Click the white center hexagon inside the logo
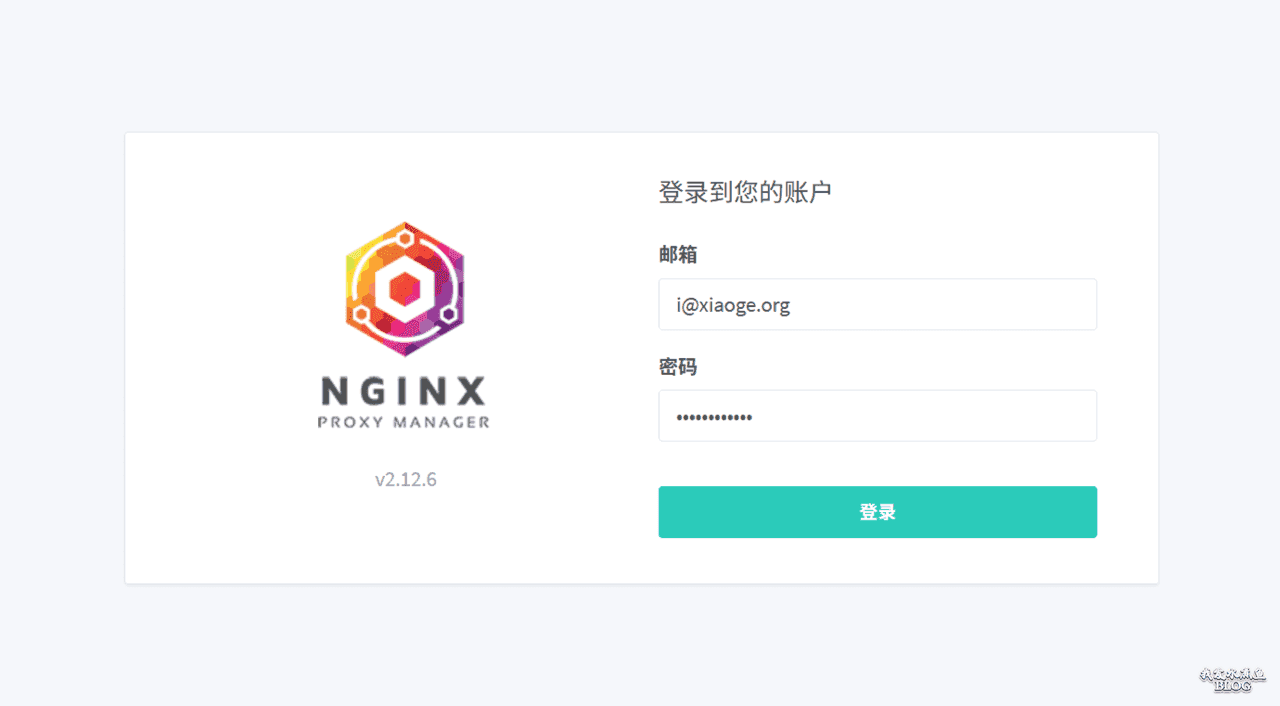This screenshot has height=706, width=1280. coord(404,290)
